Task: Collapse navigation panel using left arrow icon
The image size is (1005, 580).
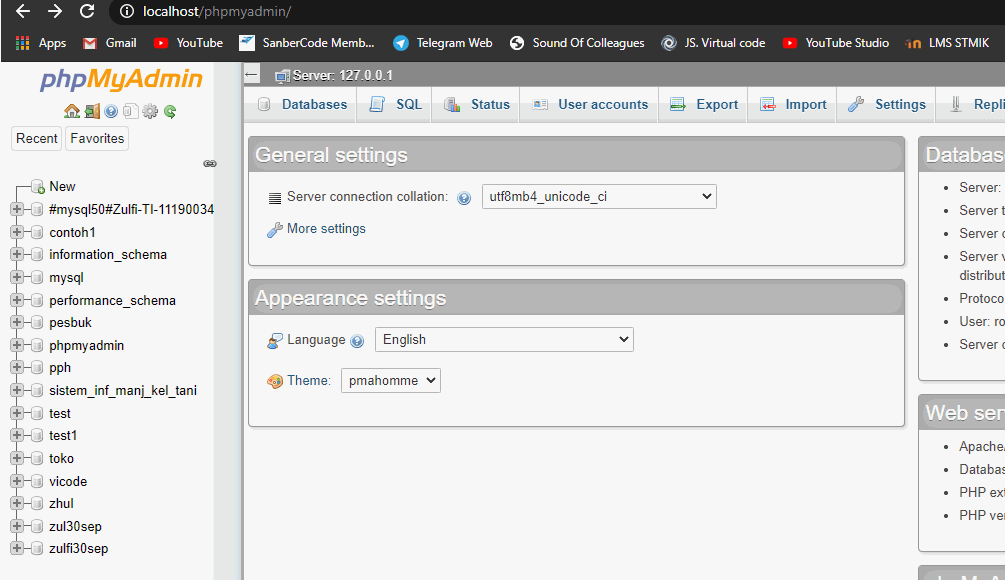Action: (x=251, y=75)
